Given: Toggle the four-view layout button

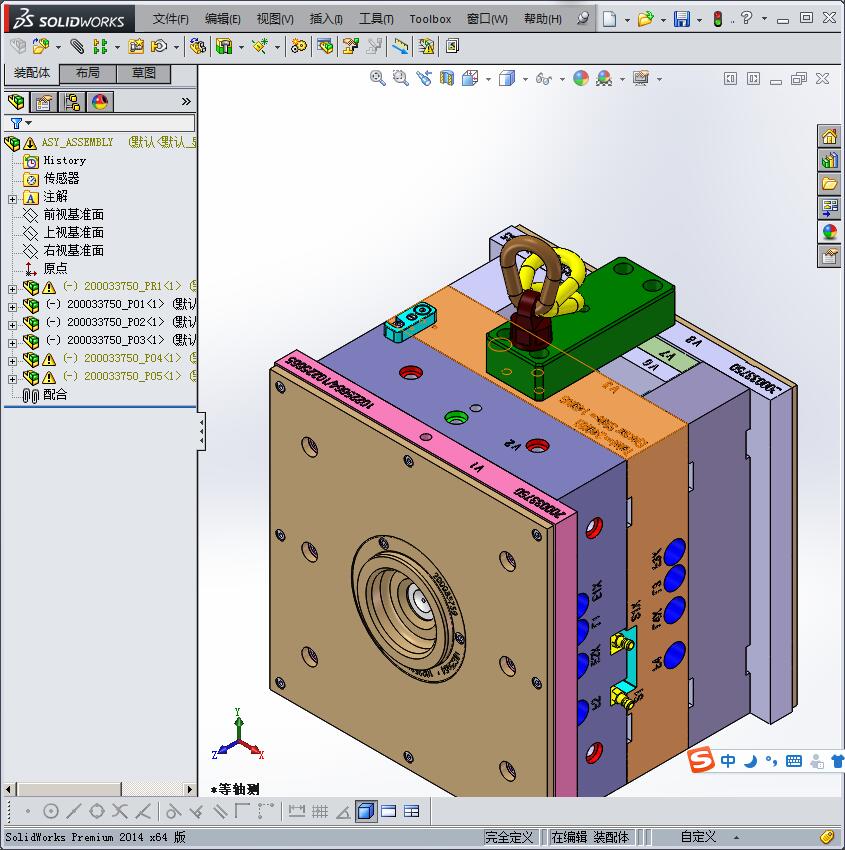Looking at the screenshot, I should pyautogui.click(x=412, y=811).
